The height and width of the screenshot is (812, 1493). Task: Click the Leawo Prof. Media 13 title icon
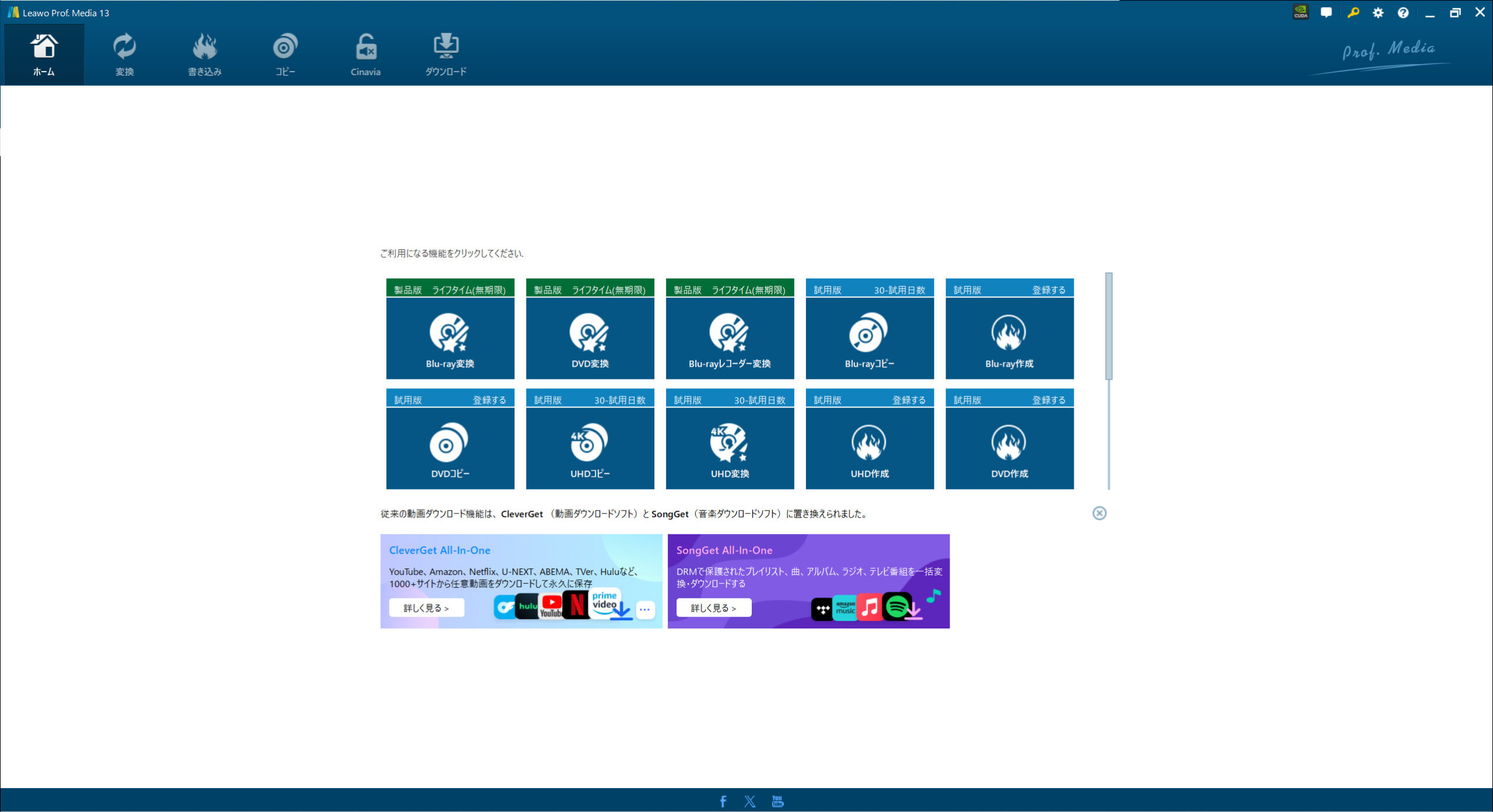pyautogui.click(x=13, y=12)
